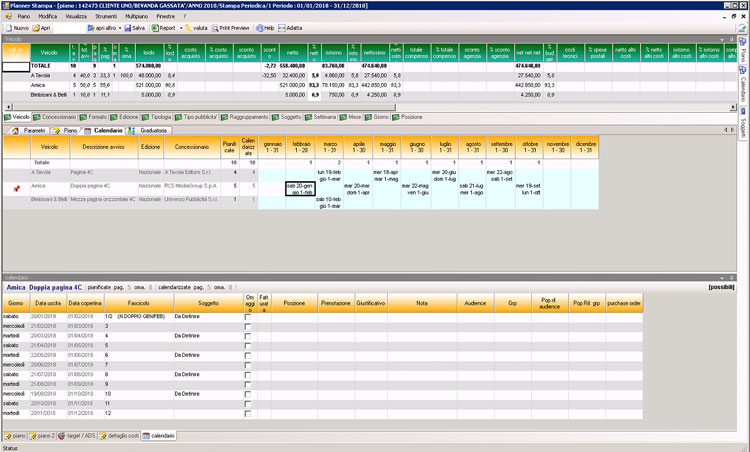Open a plan with Apri icon
Screen dimensions: 750x452
[39, 28]
